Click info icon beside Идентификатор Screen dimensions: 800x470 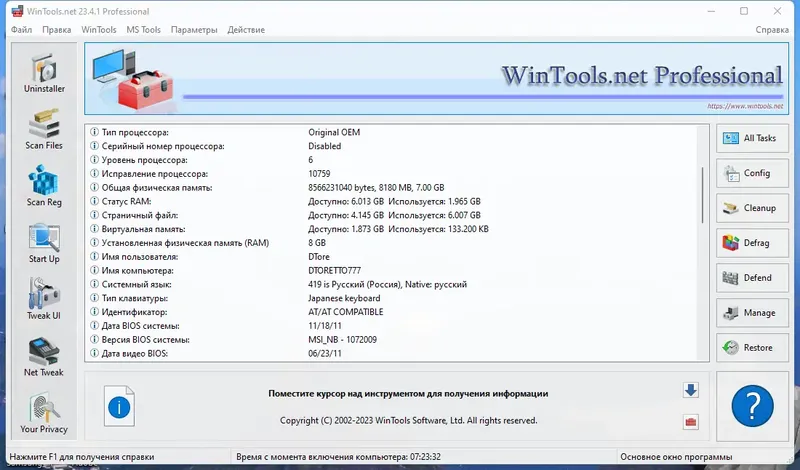(94, 311)
